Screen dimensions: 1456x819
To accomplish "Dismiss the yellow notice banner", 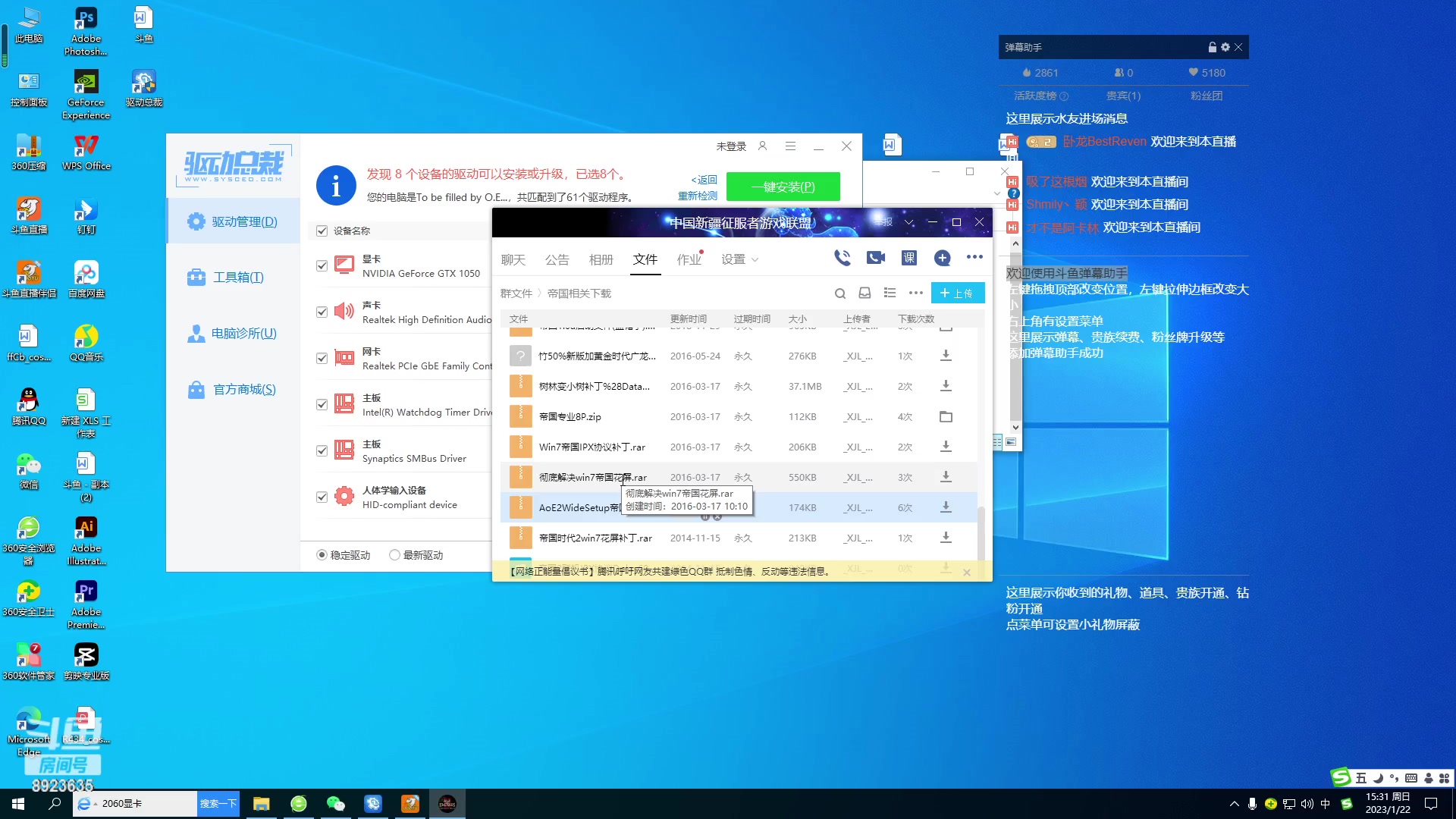I will [x=967, y=573].
